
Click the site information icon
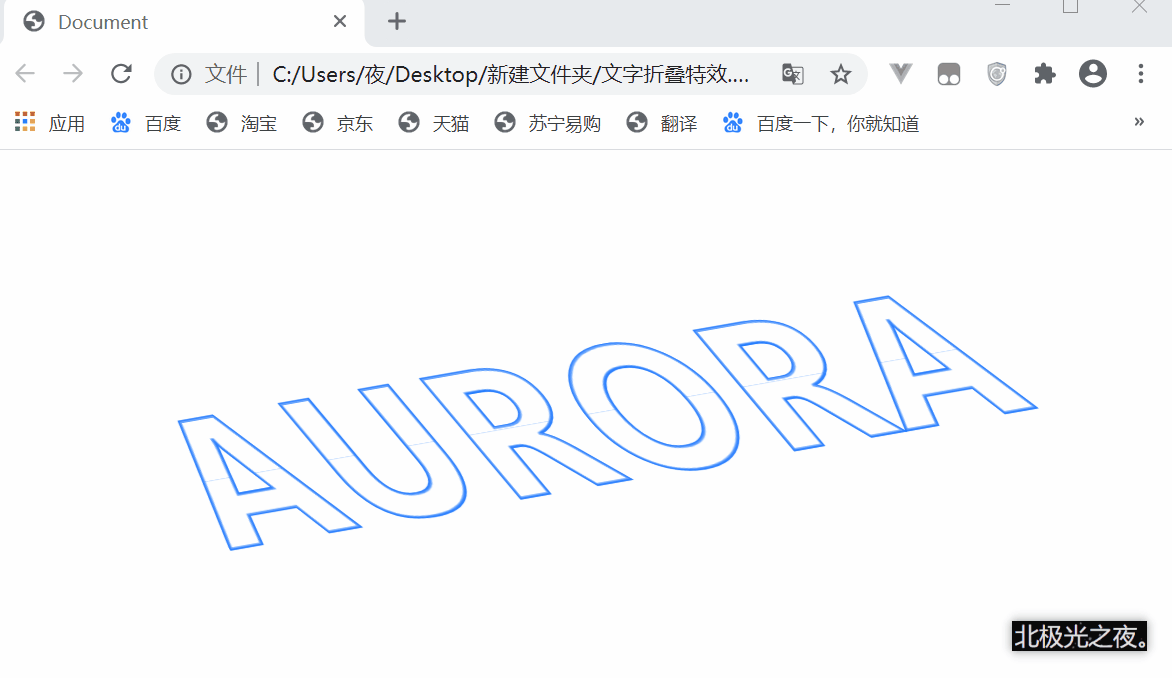click(181, 74)
